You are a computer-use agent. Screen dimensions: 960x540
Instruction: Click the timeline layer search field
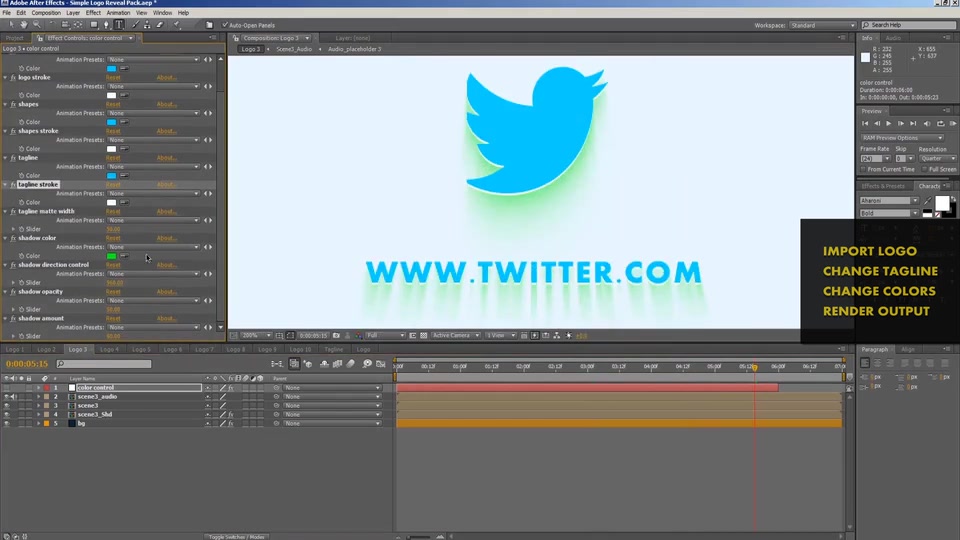click(104, 364)
